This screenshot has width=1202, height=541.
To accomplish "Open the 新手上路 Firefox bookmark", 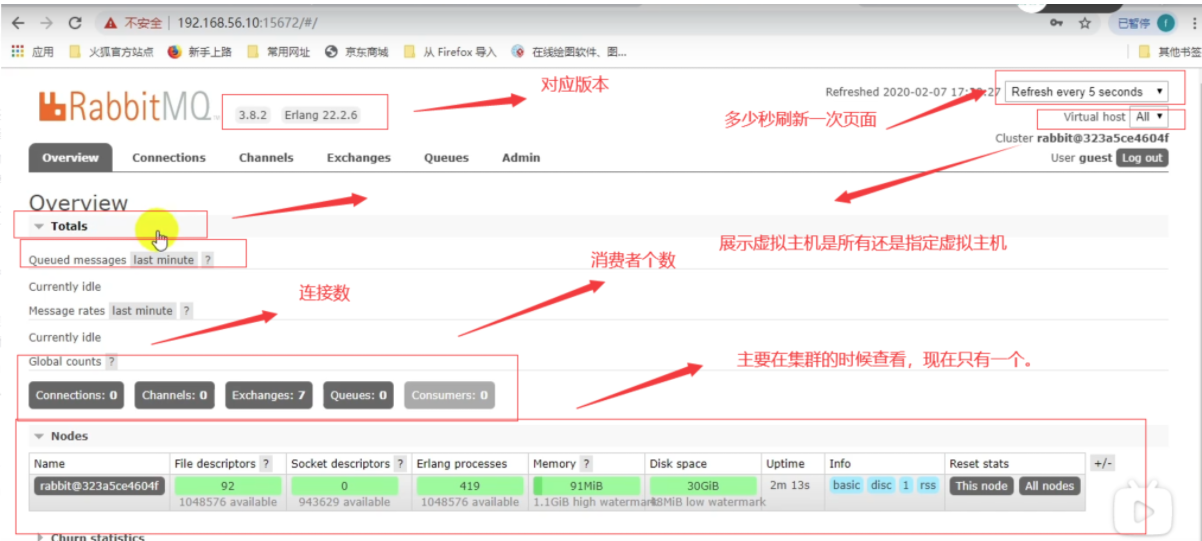I will tap(199, 52).
